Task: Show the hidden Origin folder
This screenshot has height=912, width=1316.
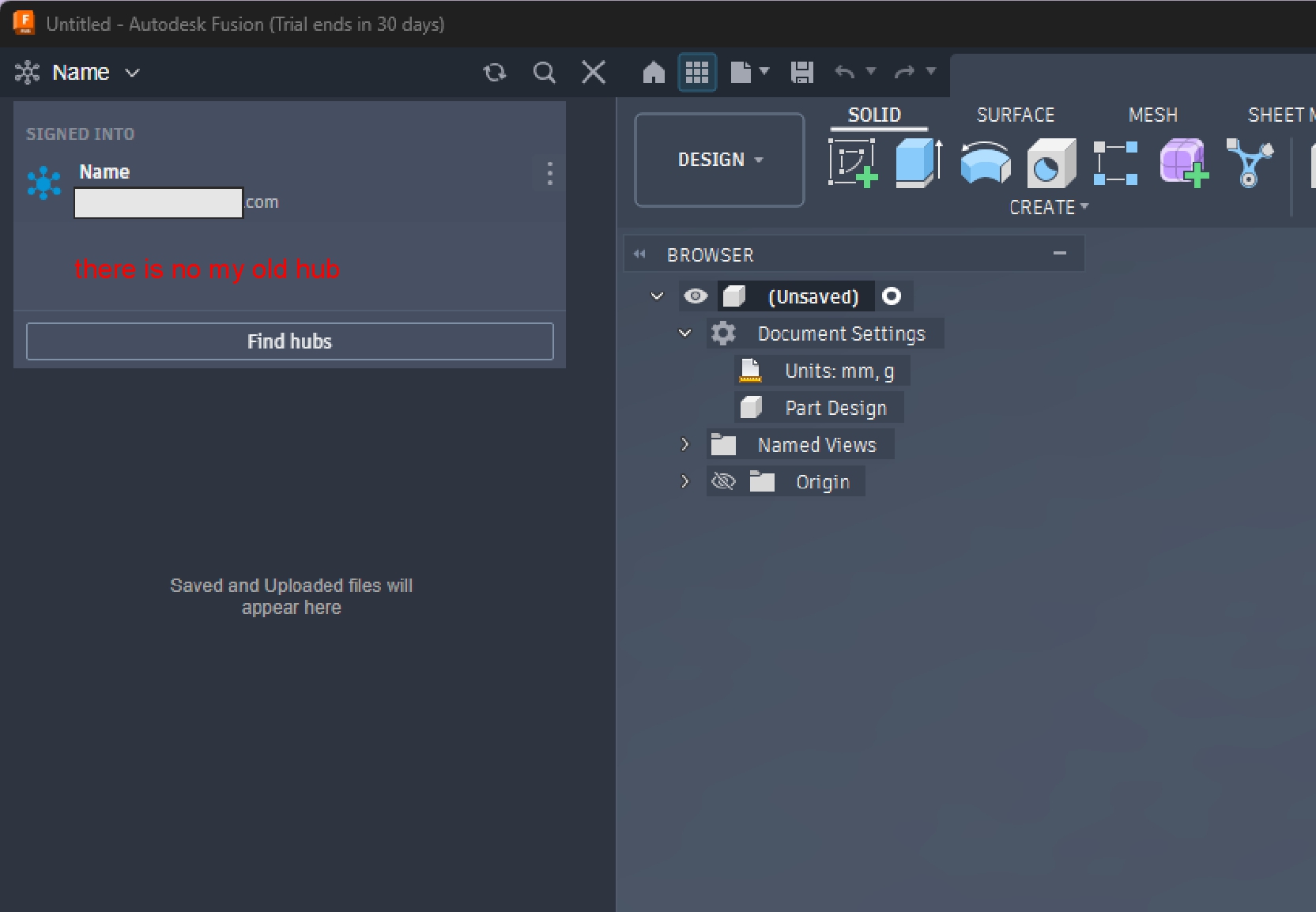Action: tap(723, 481)
